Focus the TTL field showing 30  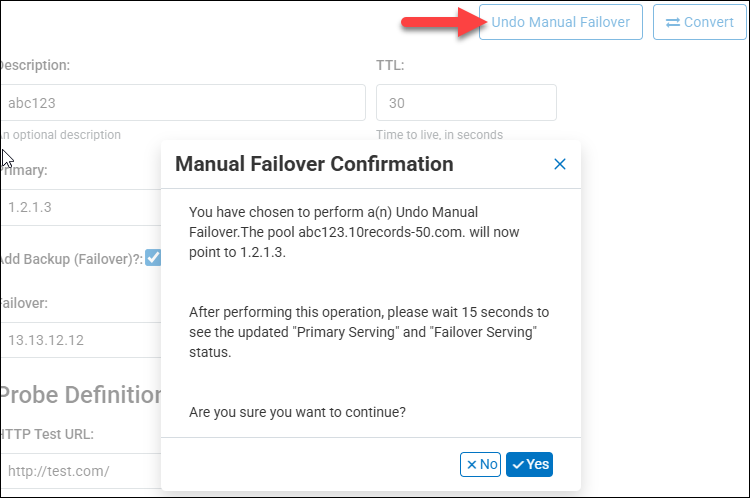[466, 102]
